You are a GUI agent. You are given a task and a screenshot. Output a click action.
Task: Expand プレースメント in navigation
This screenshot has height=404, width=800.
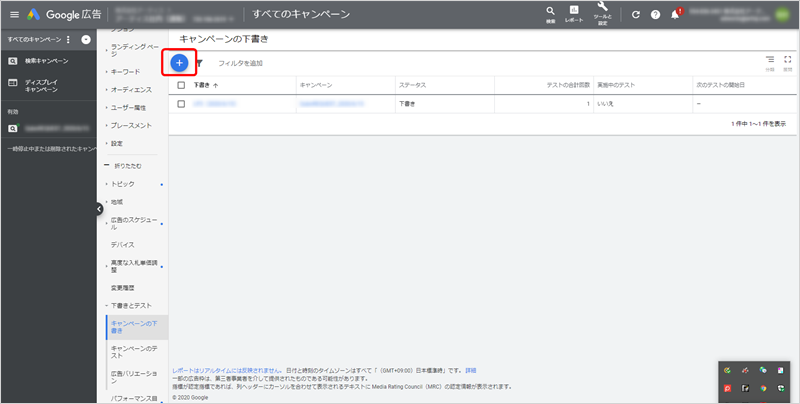pyautogui.click(x=131, y=125)
